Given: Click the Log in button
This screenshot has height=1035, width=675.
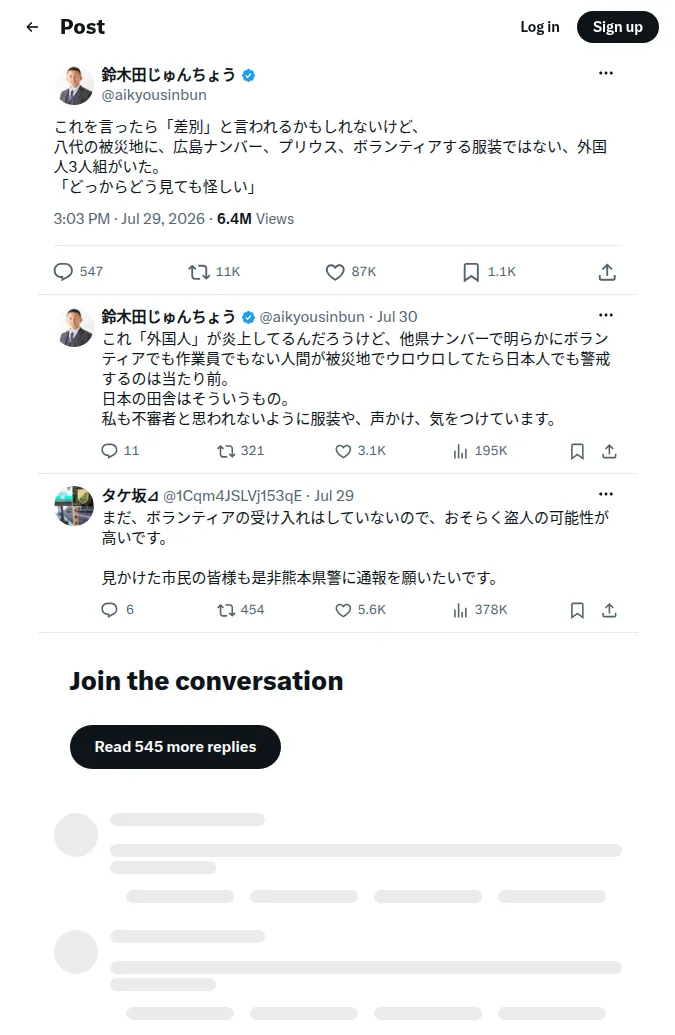Looking at the screenshot, I should pos(540,27).
